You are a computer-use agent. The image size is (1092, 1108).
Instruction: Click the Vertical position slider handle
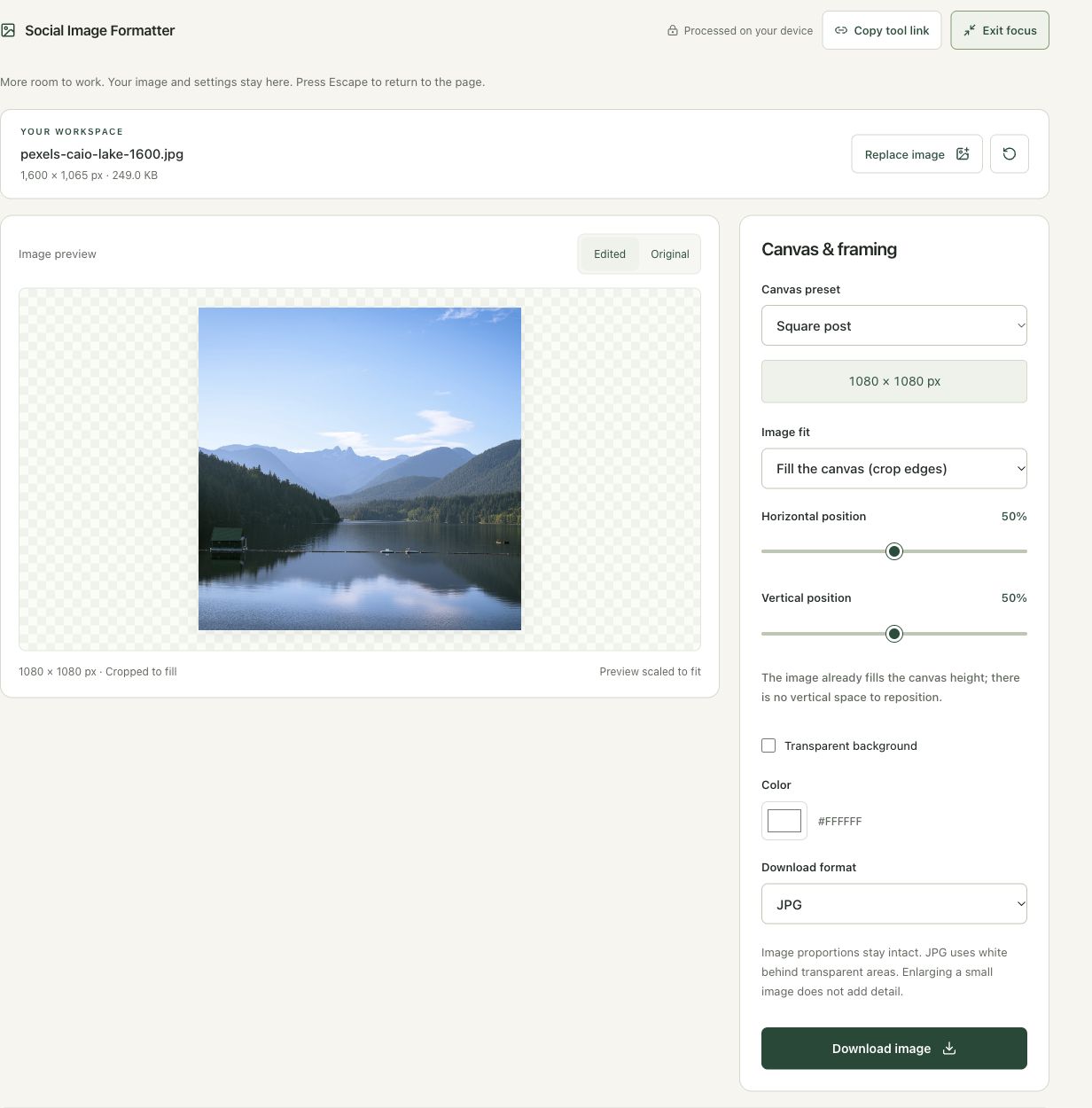coord(894,634)
